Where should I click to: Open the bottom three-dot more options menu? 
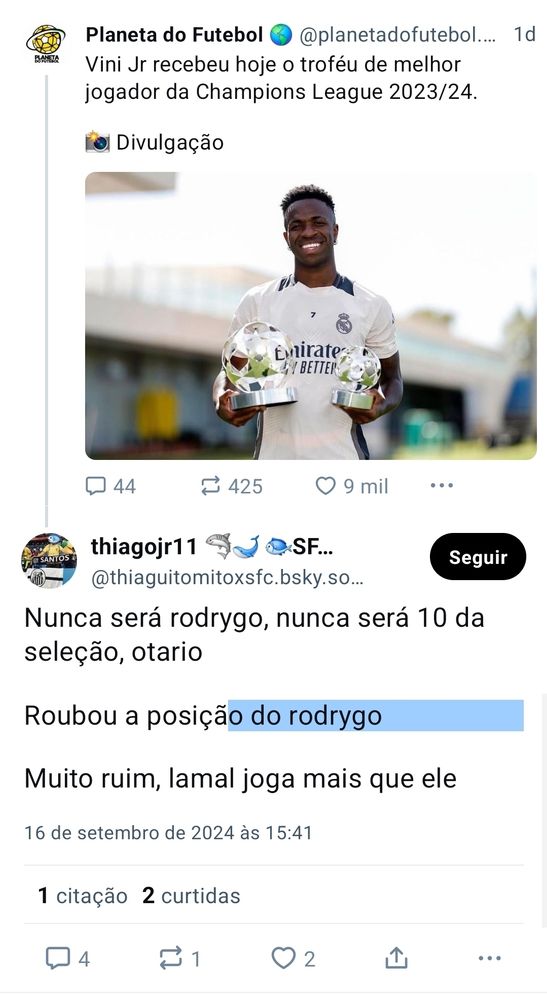[x=489, y=959]
